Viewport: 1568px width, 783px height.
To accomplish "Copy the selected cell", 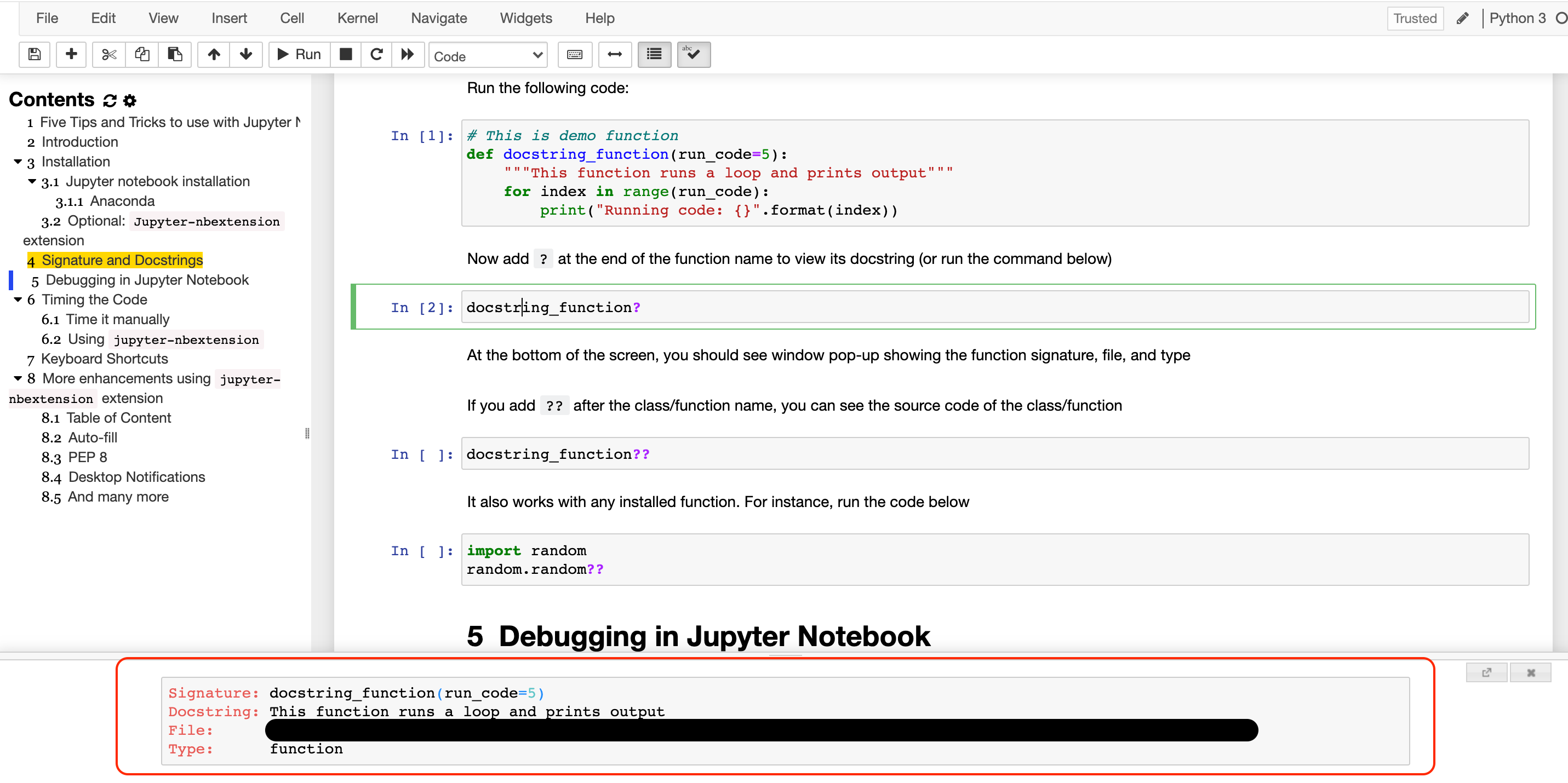I will [x=142, y=54].
